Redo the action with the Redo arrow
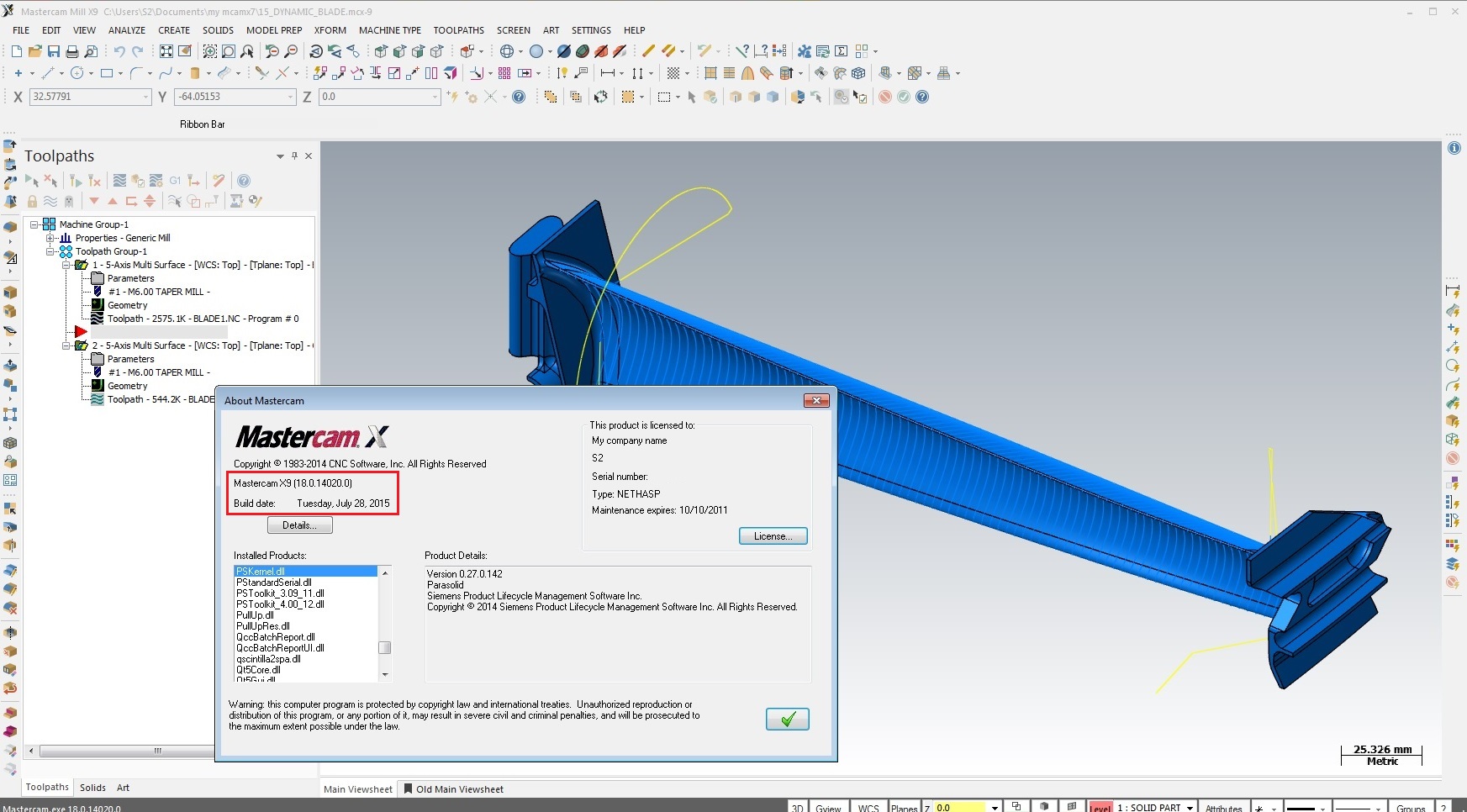This screenshot has width=1467, height=812. 138,51
